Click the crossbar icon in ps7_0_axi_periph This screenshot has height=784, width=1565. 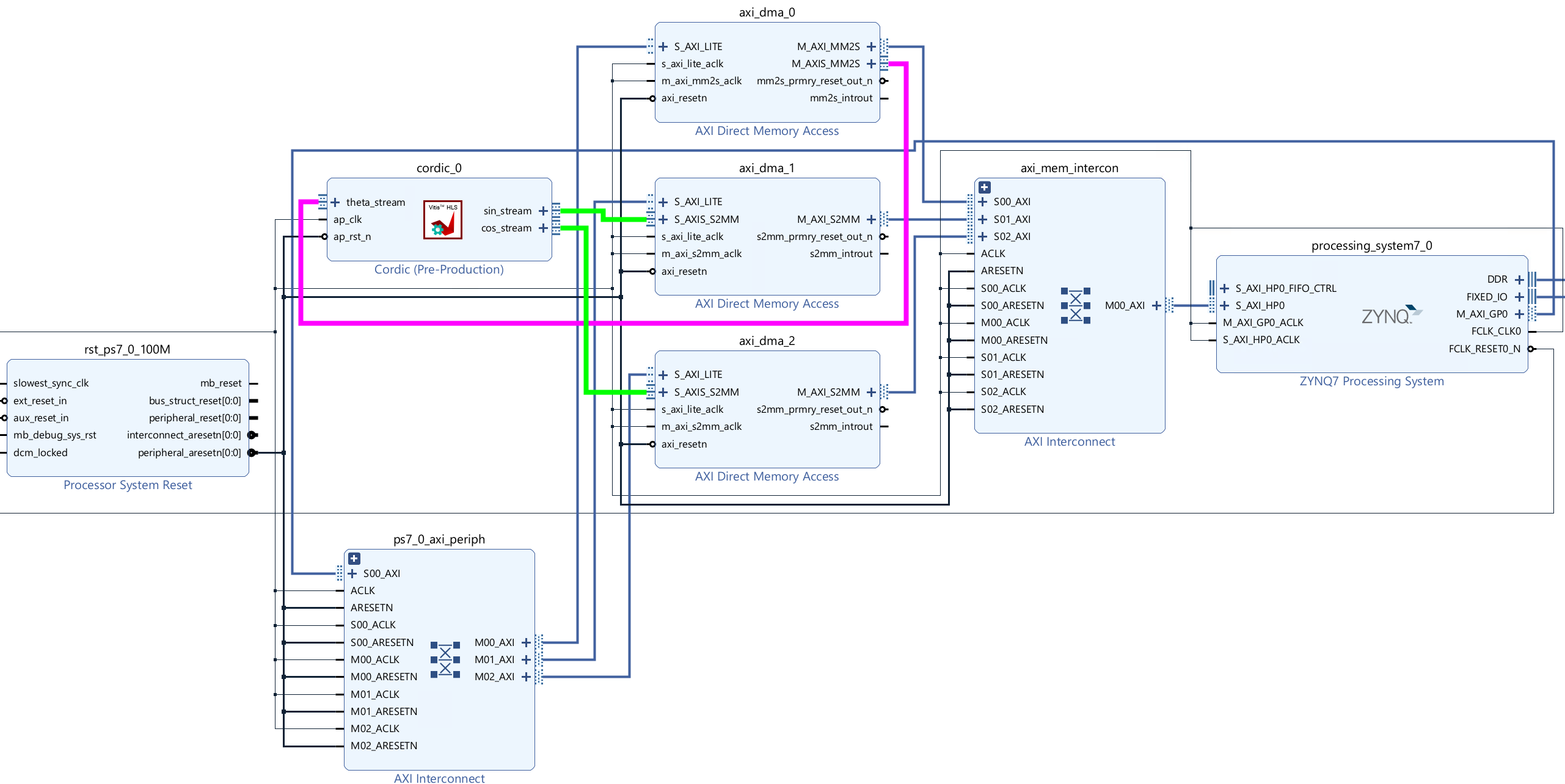coord(445,659)
